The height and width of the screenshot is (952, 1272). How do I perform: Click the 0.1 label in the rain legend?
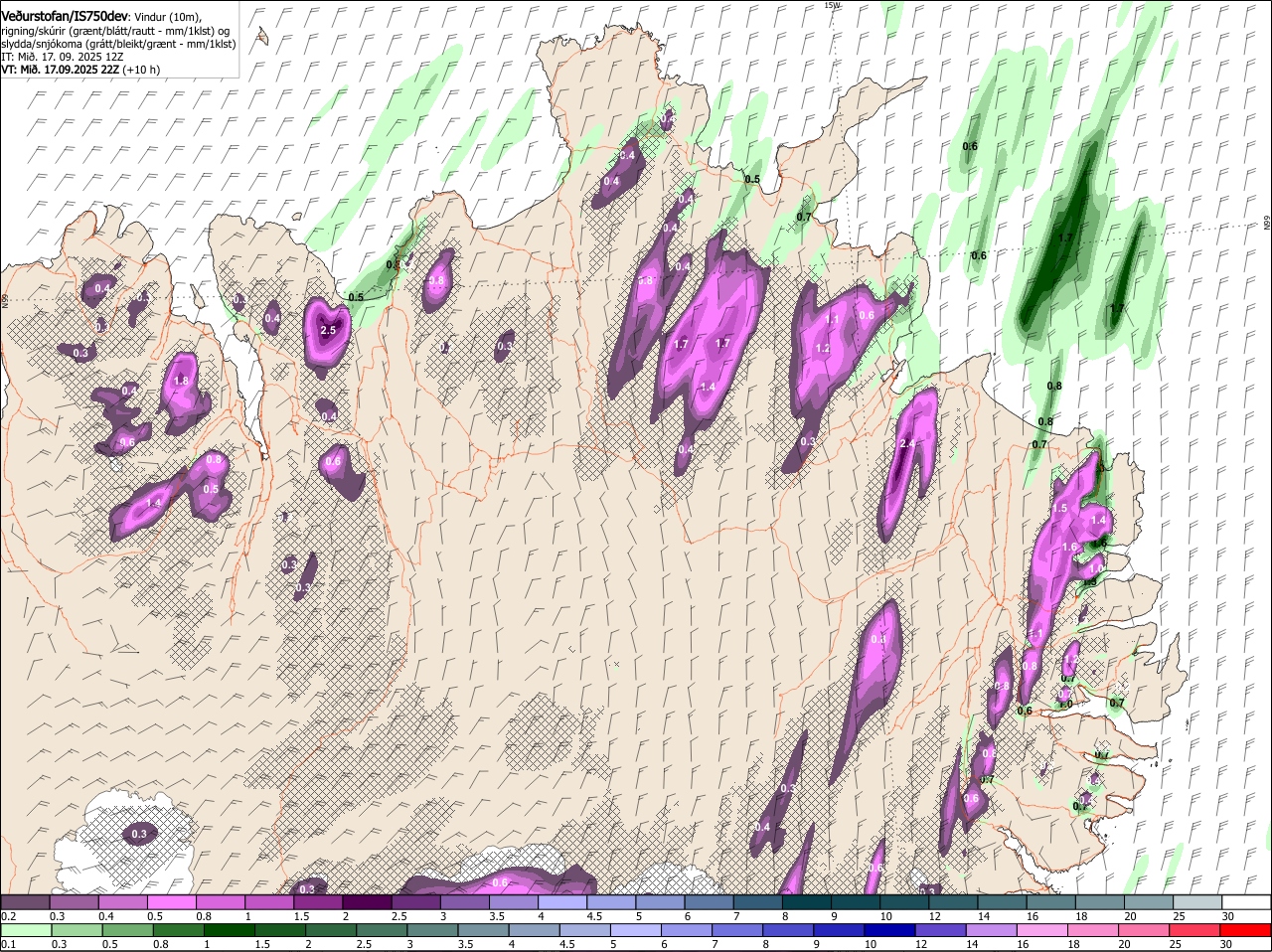tap(8, 944)
